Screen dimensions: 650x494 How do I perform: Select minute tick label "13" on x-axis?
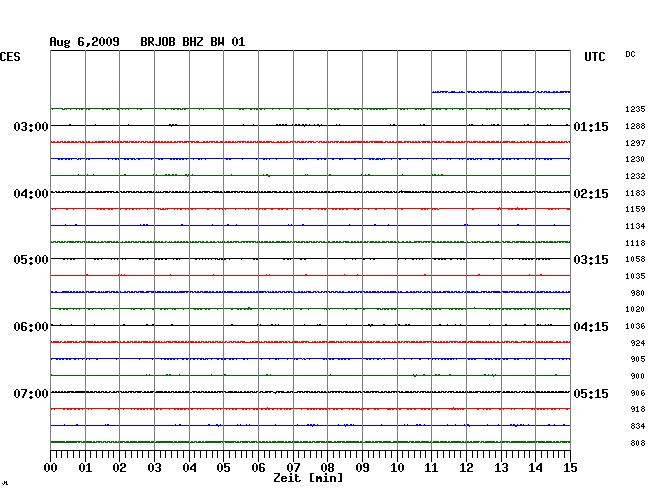(x=501, y=468)
